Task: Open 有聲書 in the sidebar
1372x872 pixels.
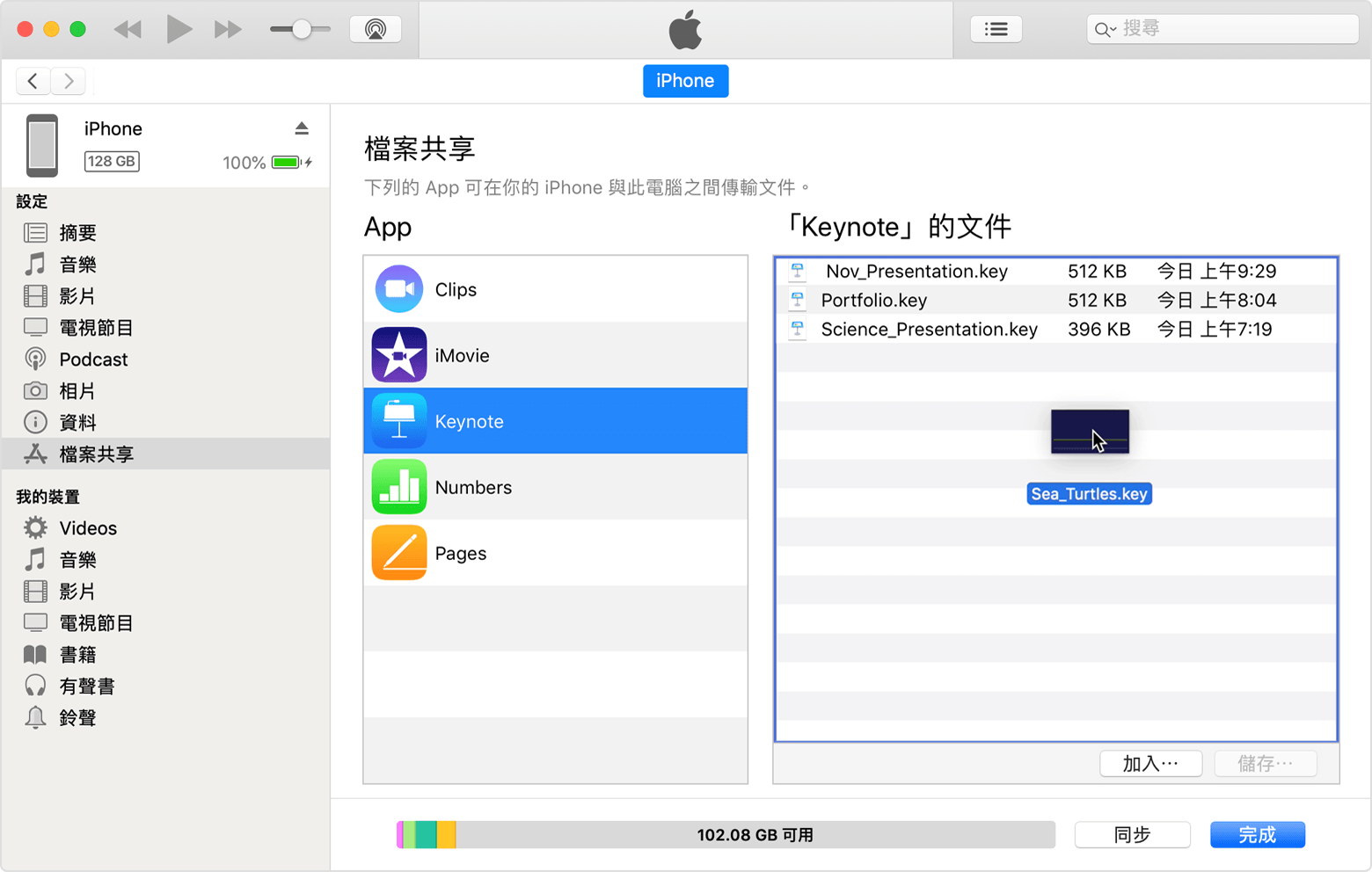Action: 165,687
